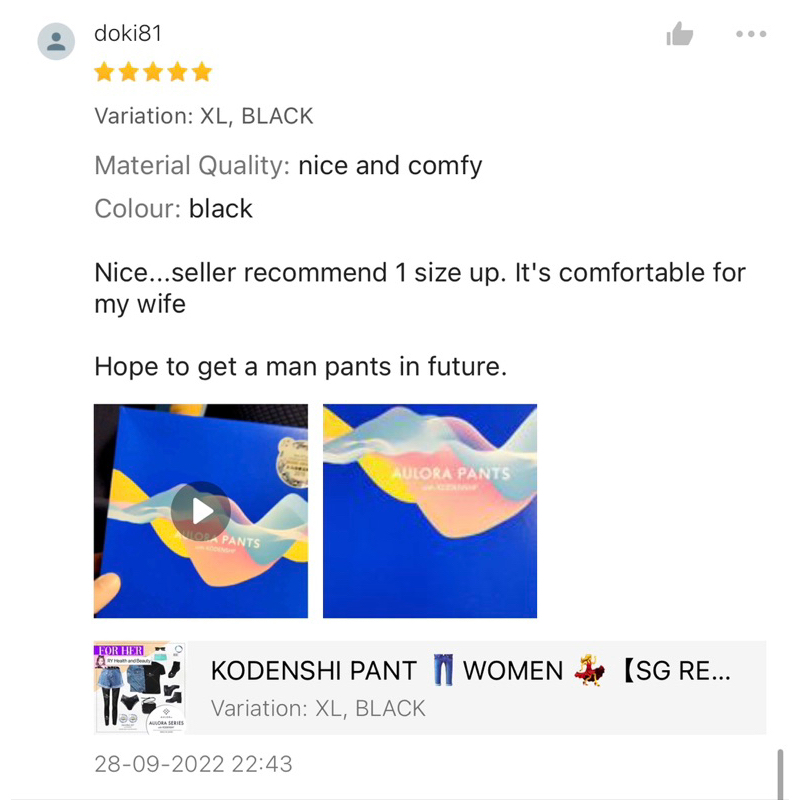
Task: Click the review timestamp 28-09-2022 22:43
Action: coord(193,764)
